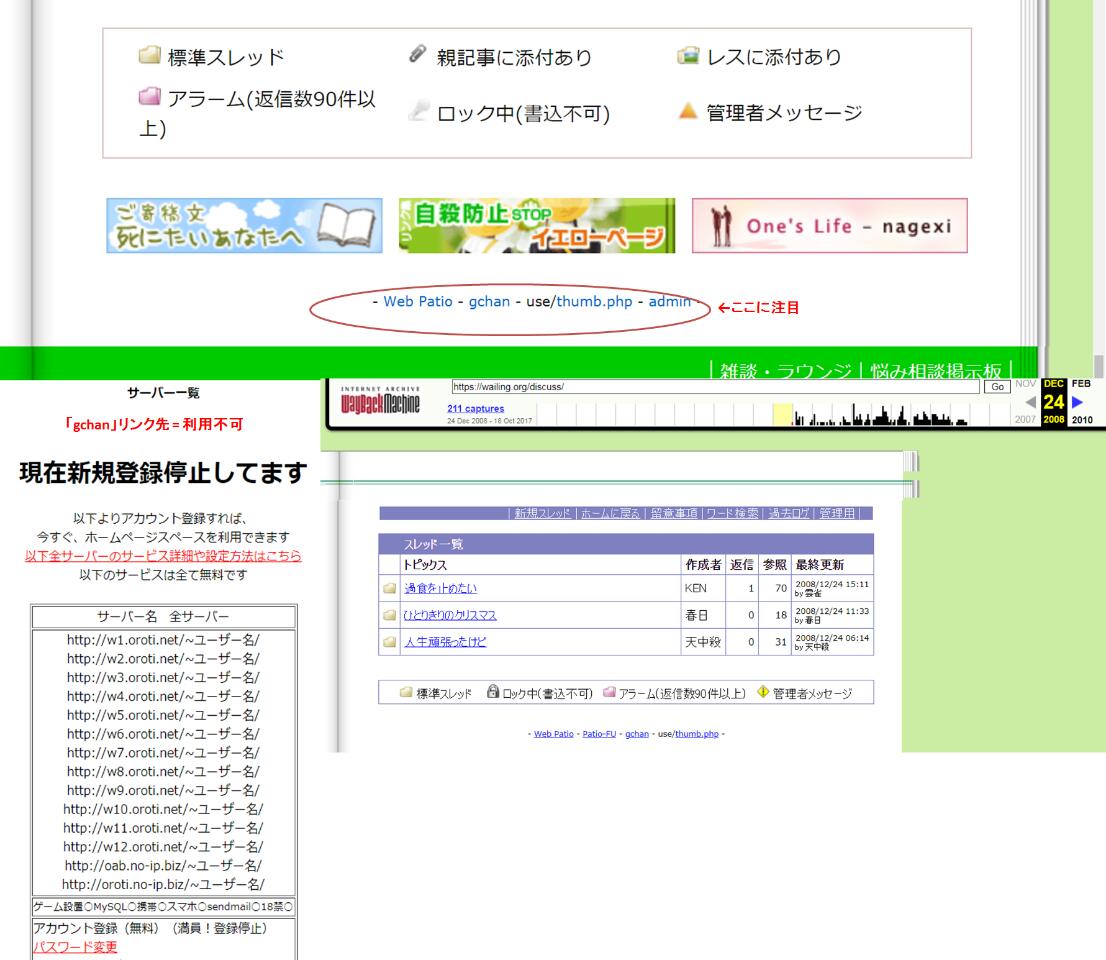Click the yellow diamond admin message icon

pyautogui.click(x=762, y=692)
